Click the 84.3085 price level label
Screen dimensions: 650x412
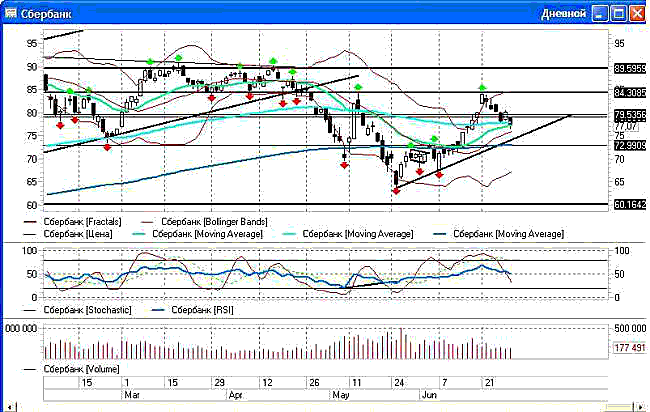[x=630, y=92]
